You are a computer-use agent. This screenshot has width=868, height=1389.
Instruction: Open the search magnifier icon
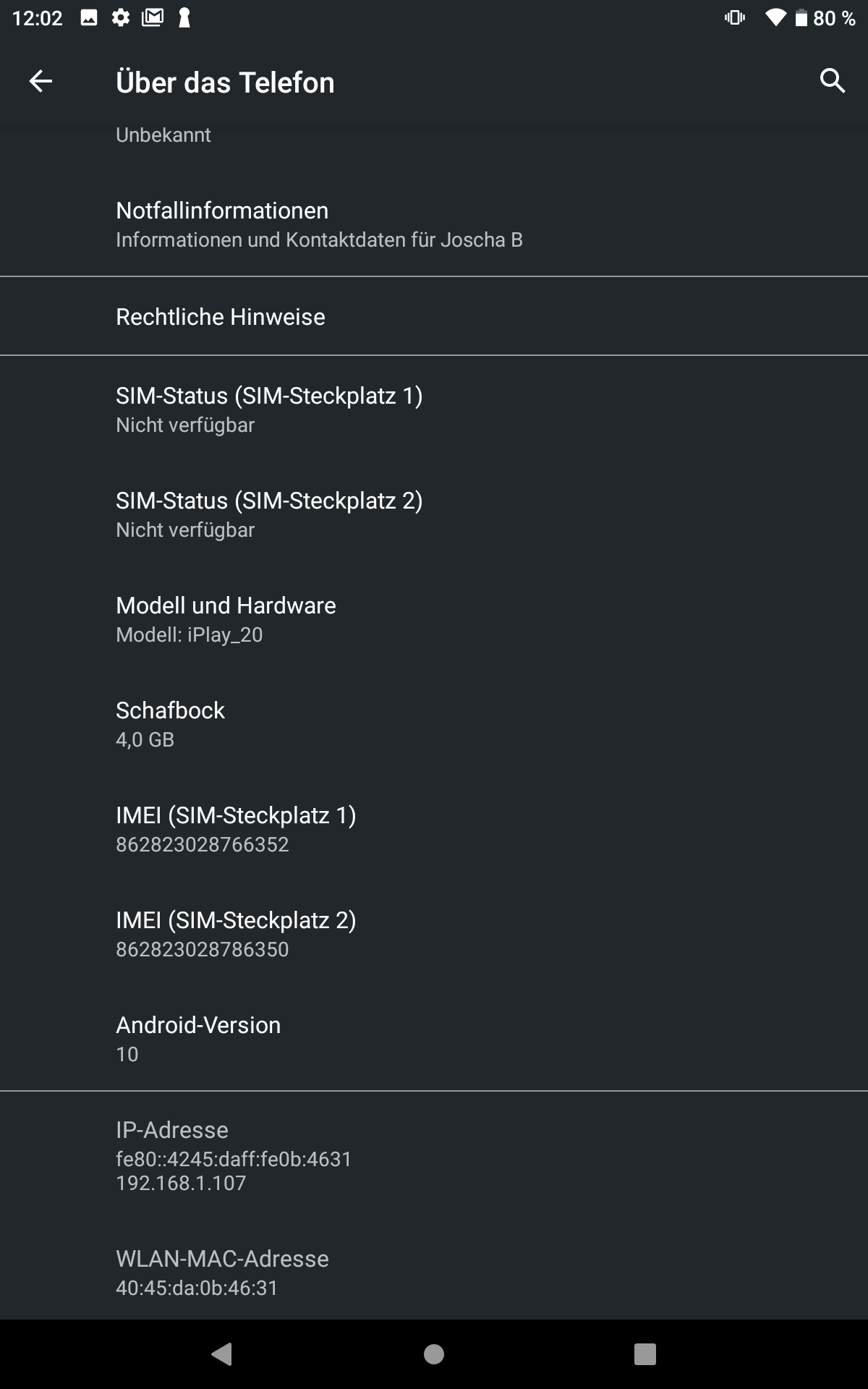833,81
